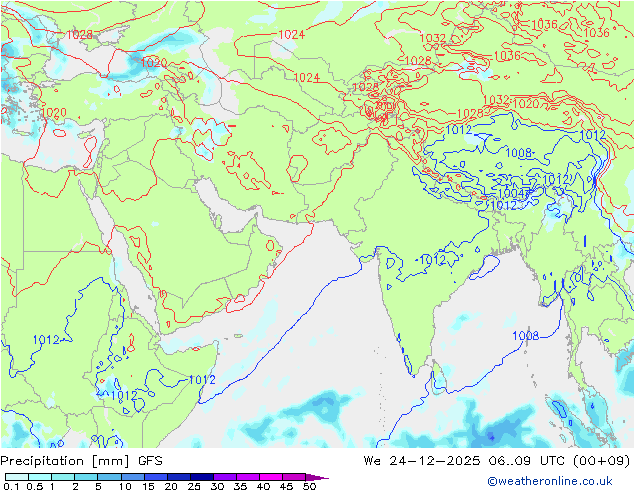Pick the legend swatch between 0.1 and 0.5
Viewport: 634px width, 490px height.
coord(17,477)
